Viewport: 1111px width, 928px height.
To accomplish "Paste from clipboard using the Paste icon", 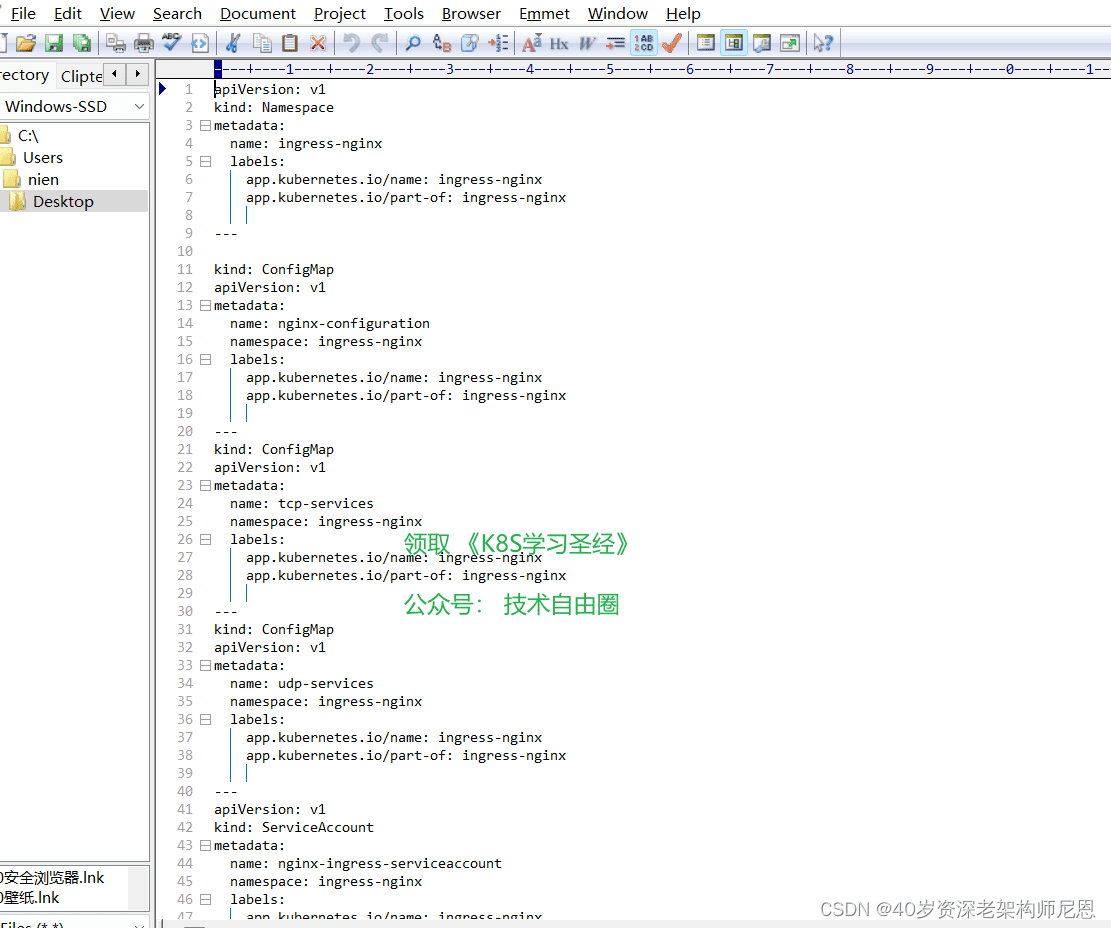I will click(x=290, y=43).
